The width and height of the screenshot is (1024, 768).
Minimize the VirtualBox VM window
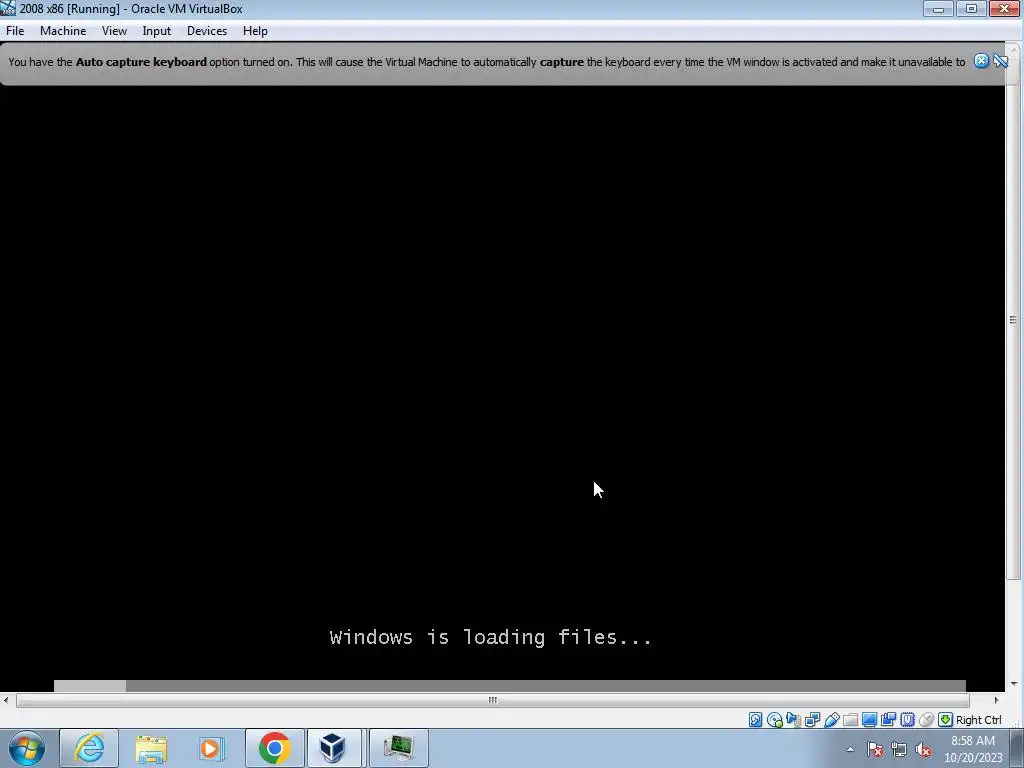tap(938, 8)
